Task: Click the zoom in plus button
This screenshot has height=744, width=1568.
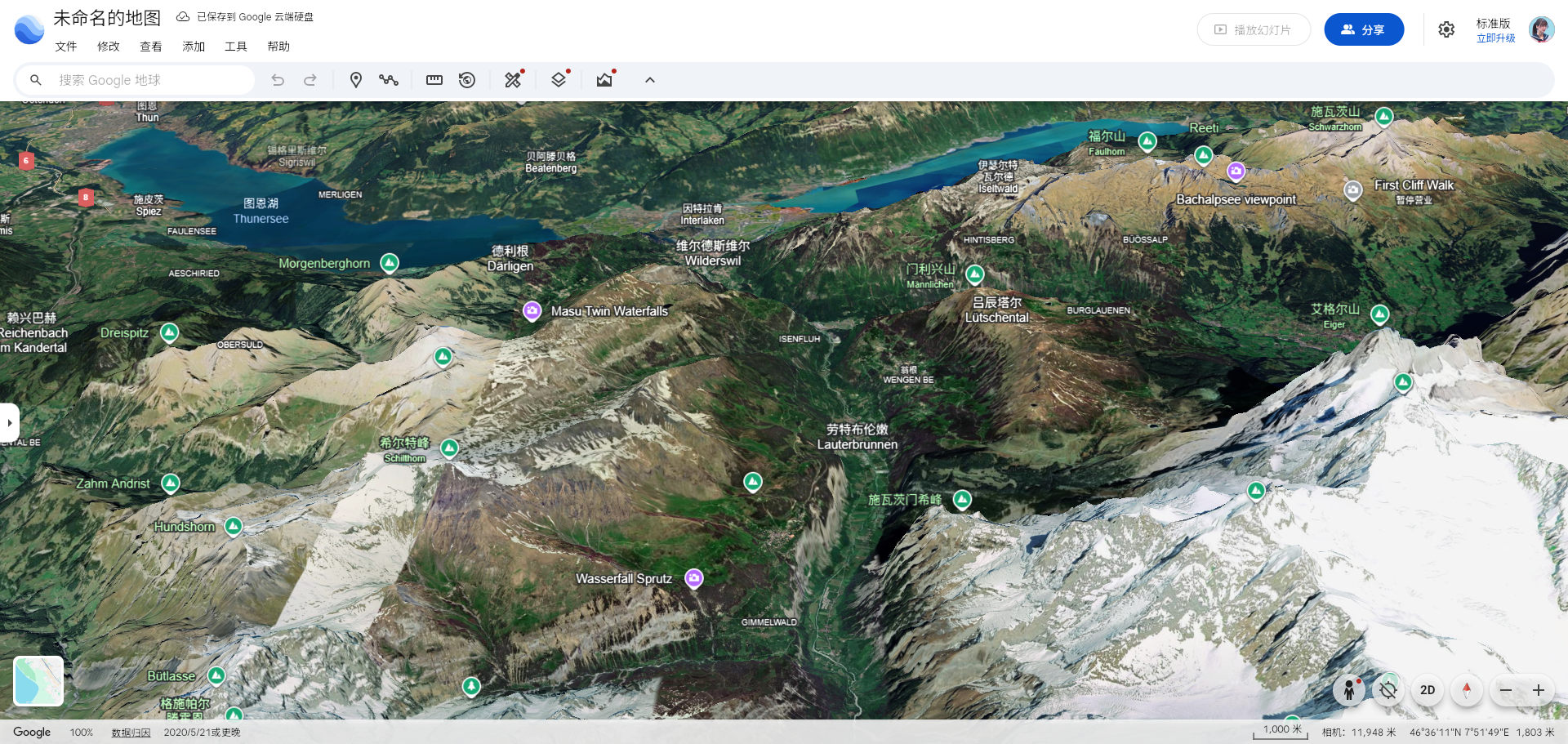Action: (1539, 691)
